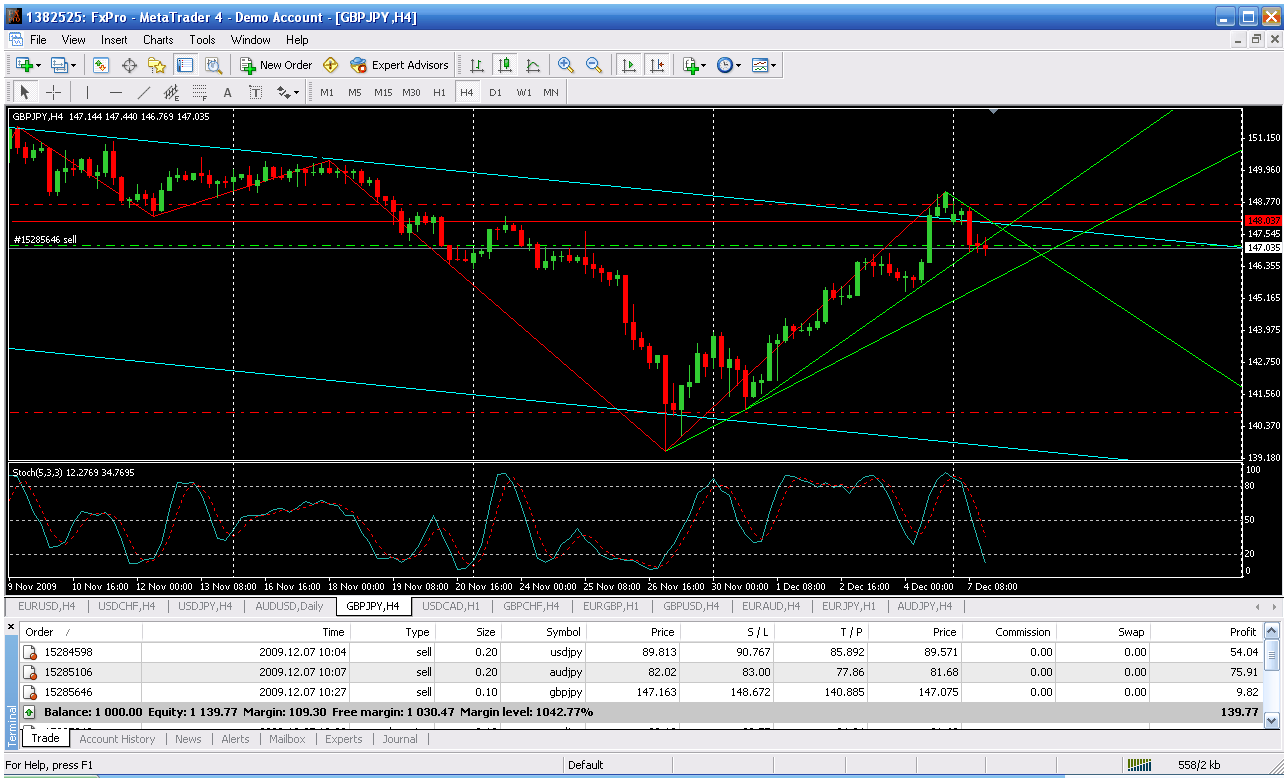Select the D1 timeframe
Image resolution: width=1288 pixels, height=778 pixels.
click(495, 92)
